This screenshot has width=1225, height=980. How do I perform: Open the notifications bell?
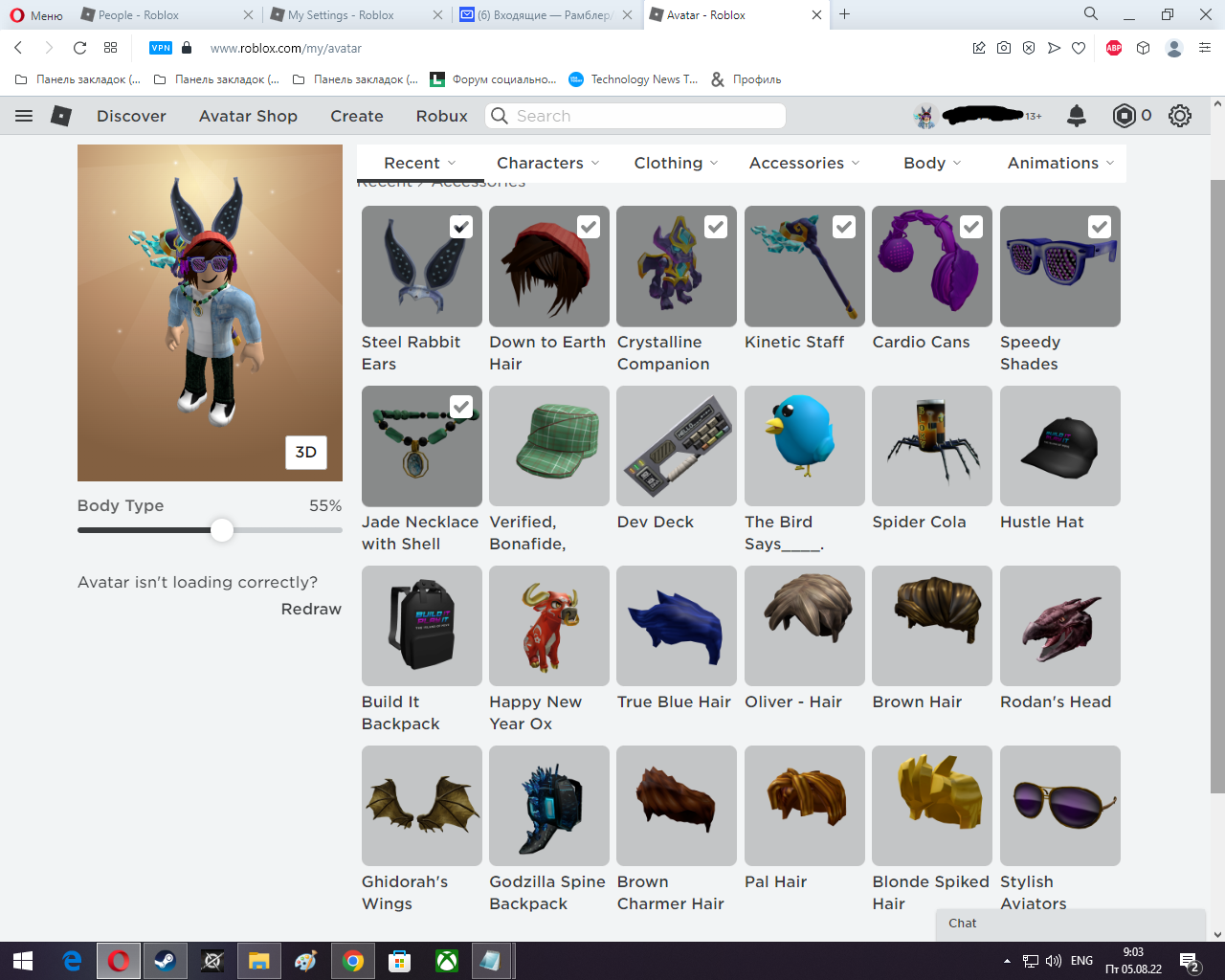click(1077, 116)
